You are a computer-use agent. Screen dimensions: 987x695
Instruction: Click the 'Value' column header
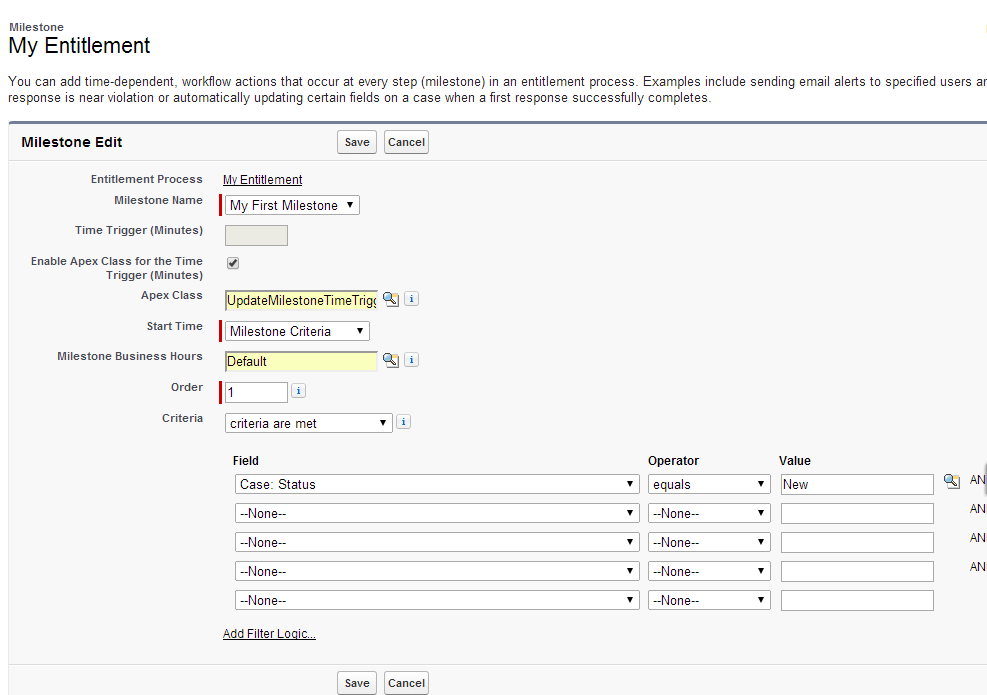794,461
